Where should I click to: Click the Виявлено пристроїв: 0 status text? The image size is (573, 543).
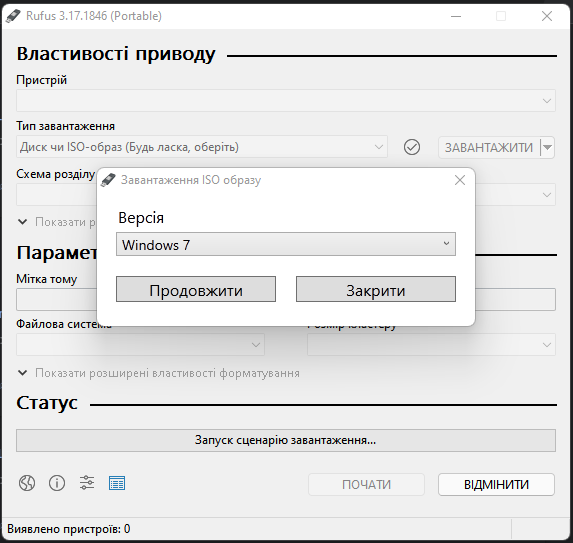(69, 529)
